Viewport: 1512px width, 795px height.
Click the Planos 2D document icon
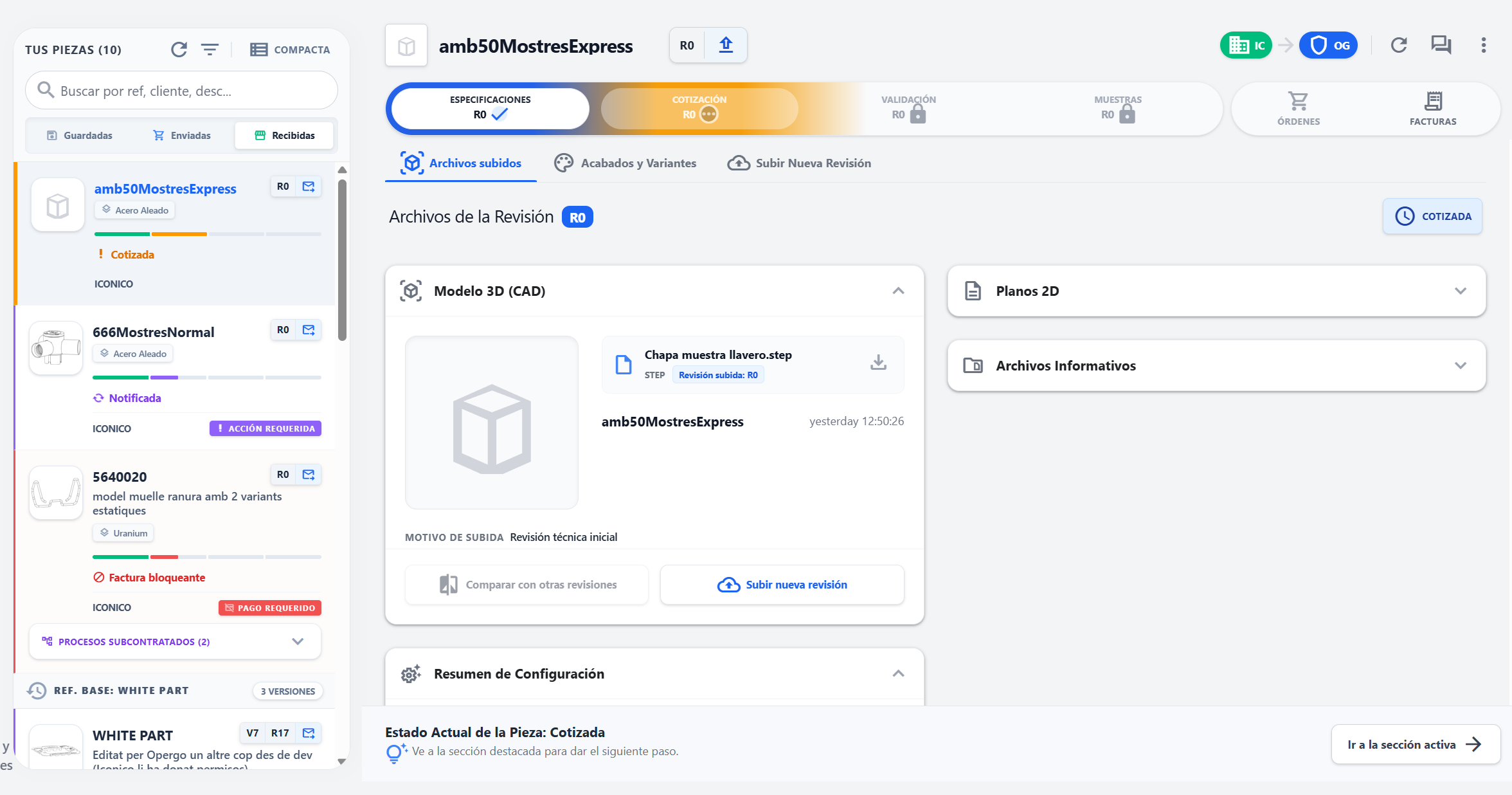tap(973, 291)
